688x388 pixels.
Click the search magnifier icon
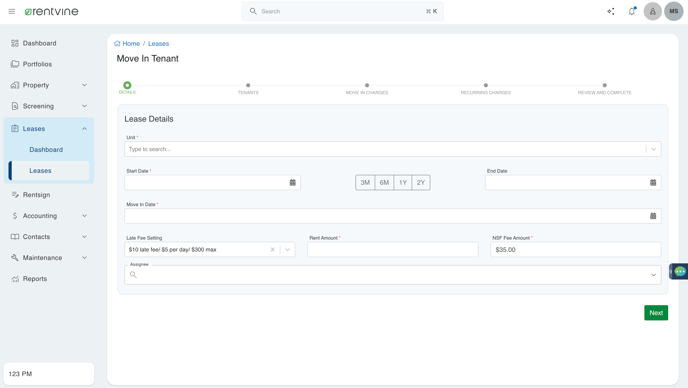(253, 11)
